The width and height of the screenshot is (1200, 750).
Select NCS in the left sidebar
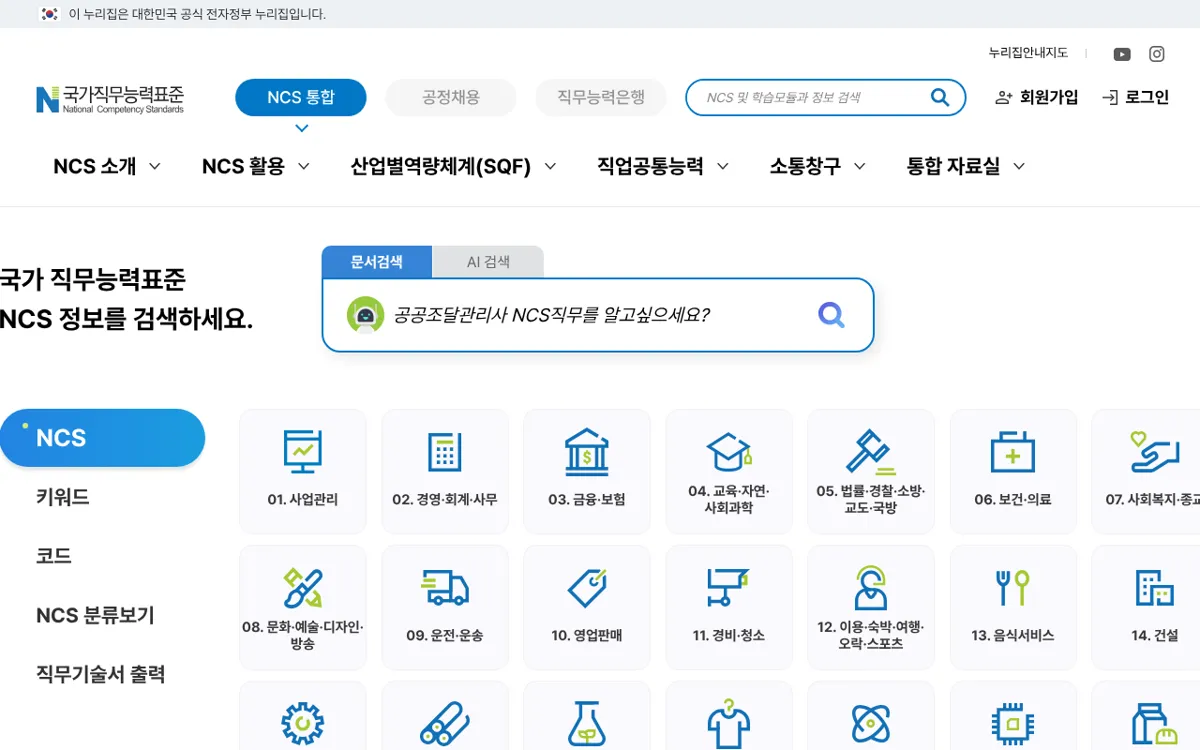click(x=100, y=438)
